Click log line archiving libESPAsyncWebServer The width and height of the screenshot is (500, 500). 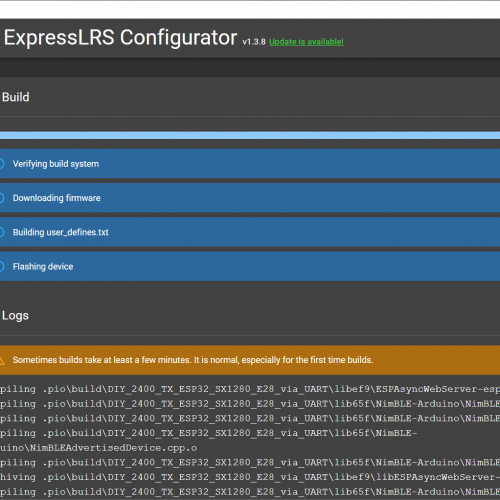coord(250,477)
